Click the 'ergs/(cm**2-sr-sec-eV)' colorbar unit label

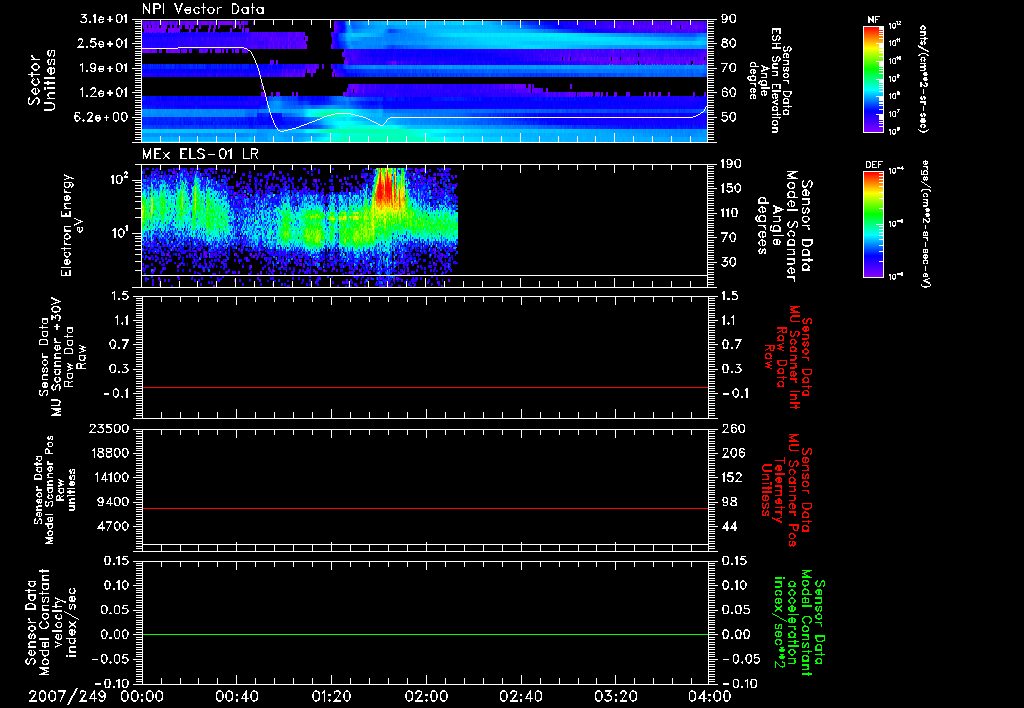924,225
